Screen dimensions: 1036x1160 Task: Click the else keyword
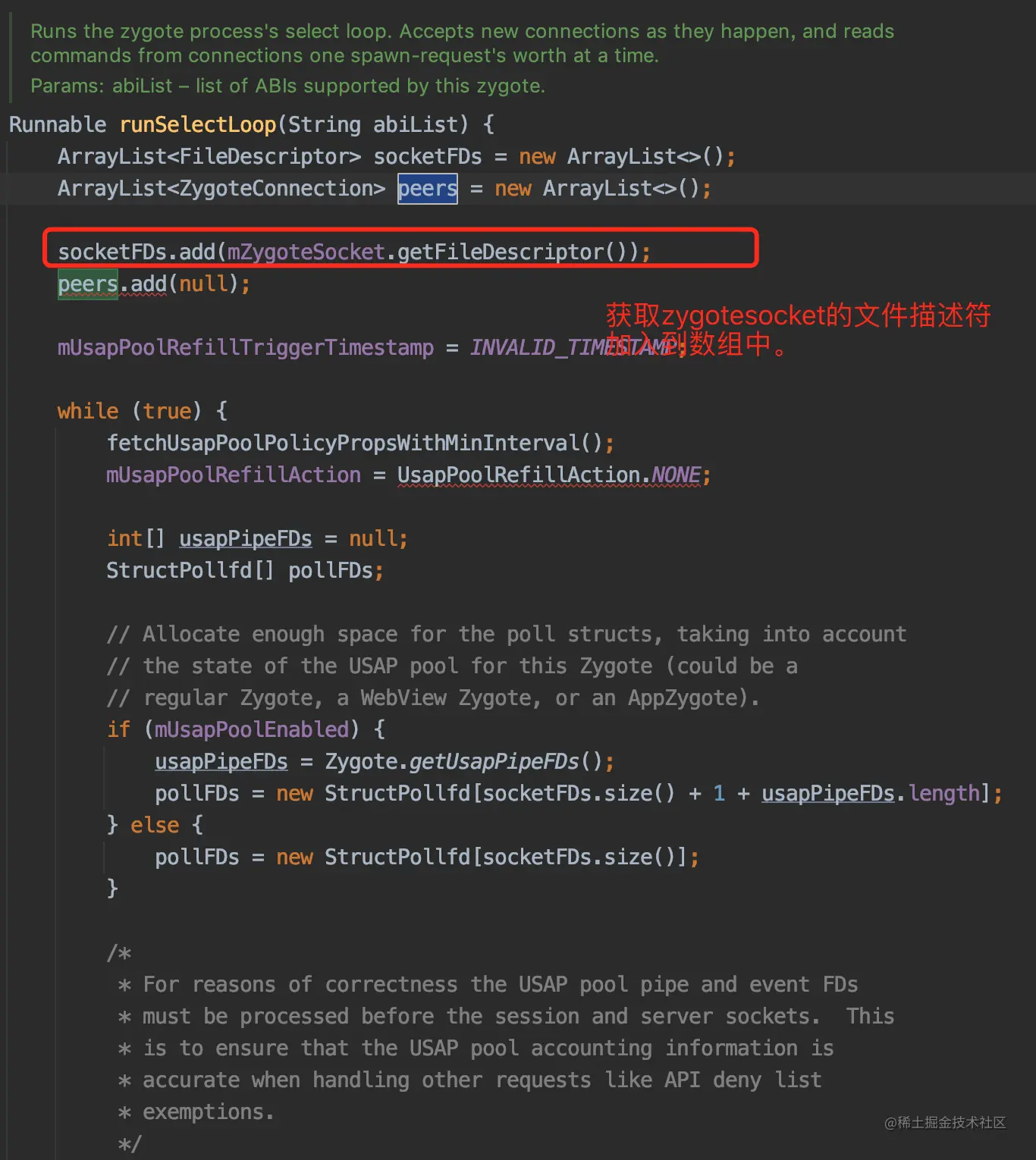point(155,825)
